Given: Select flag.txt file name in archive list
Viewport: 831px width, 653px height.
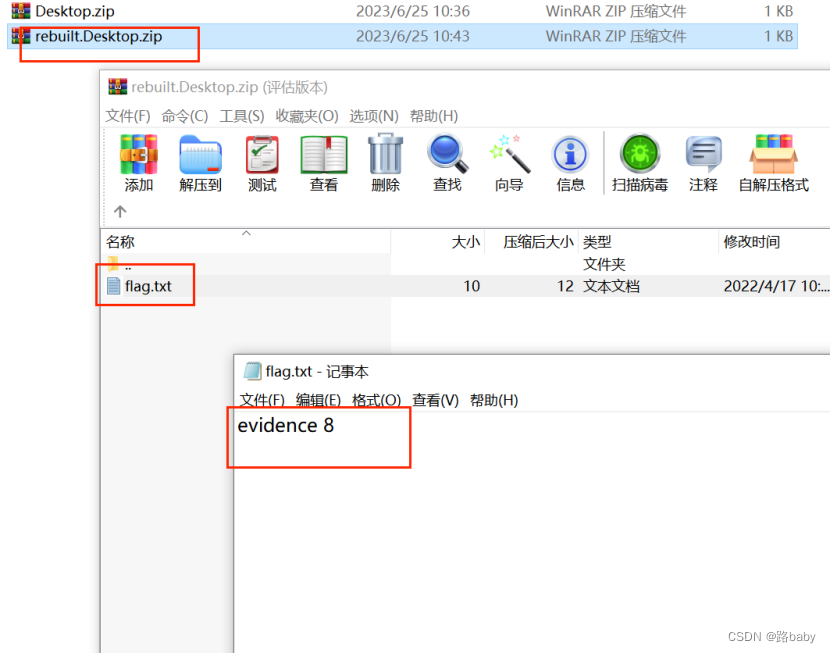Looking at the screenshot, I should click(148, 286).
